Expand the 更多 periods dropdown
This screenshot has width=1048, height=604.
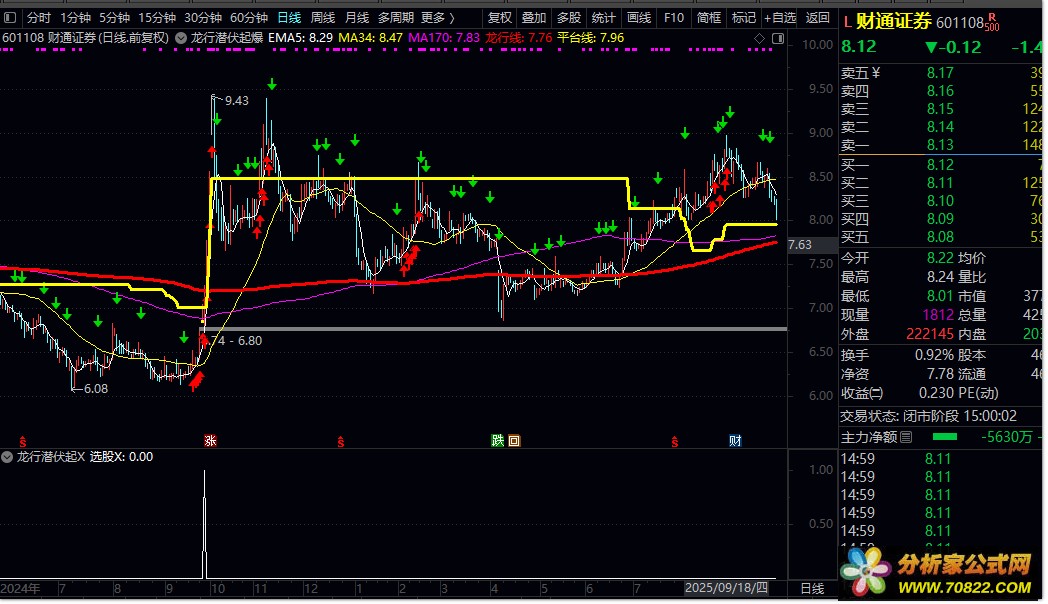[437, 17]
